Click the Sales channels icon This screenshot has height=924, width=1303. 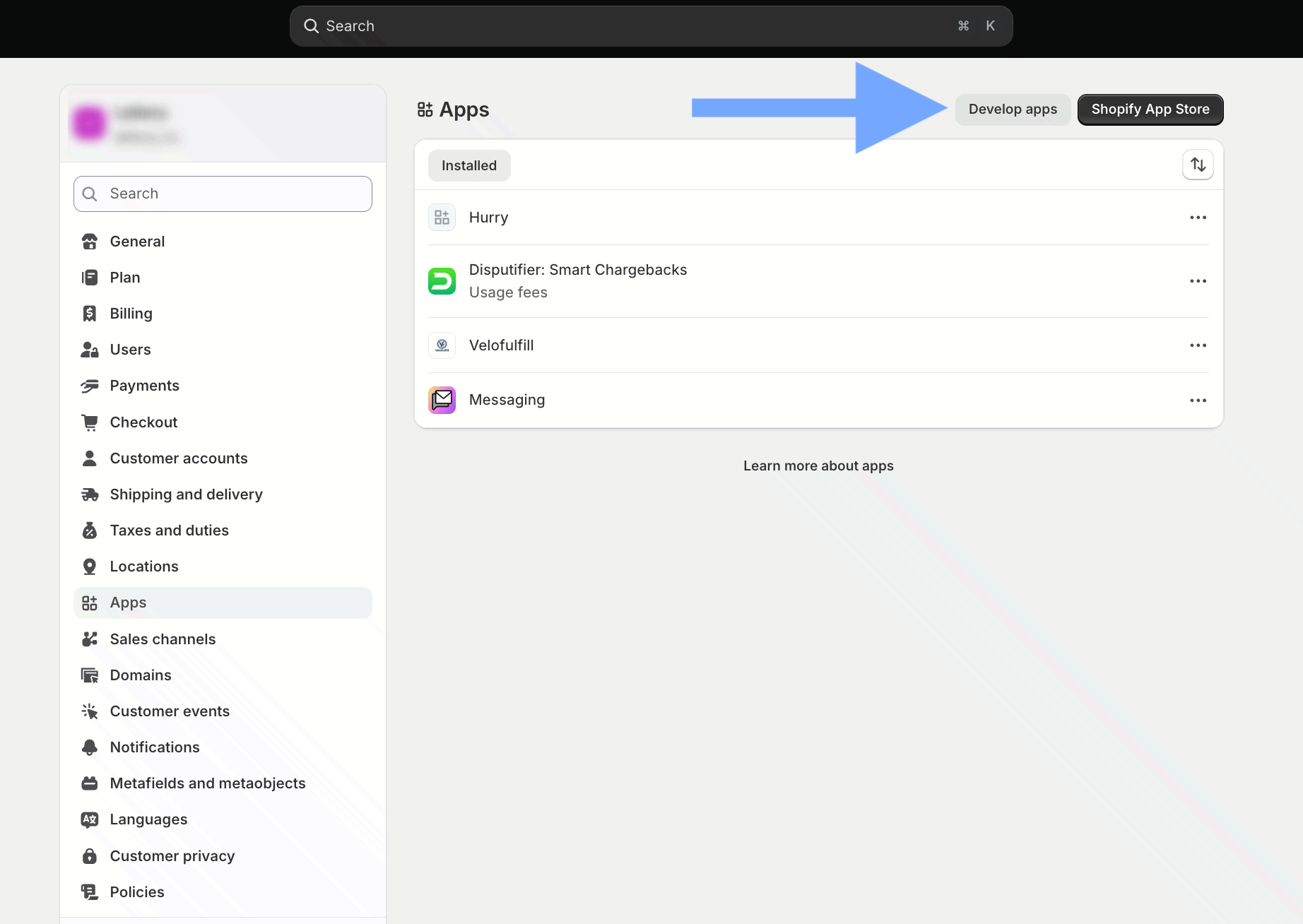(x=90, y=639)
